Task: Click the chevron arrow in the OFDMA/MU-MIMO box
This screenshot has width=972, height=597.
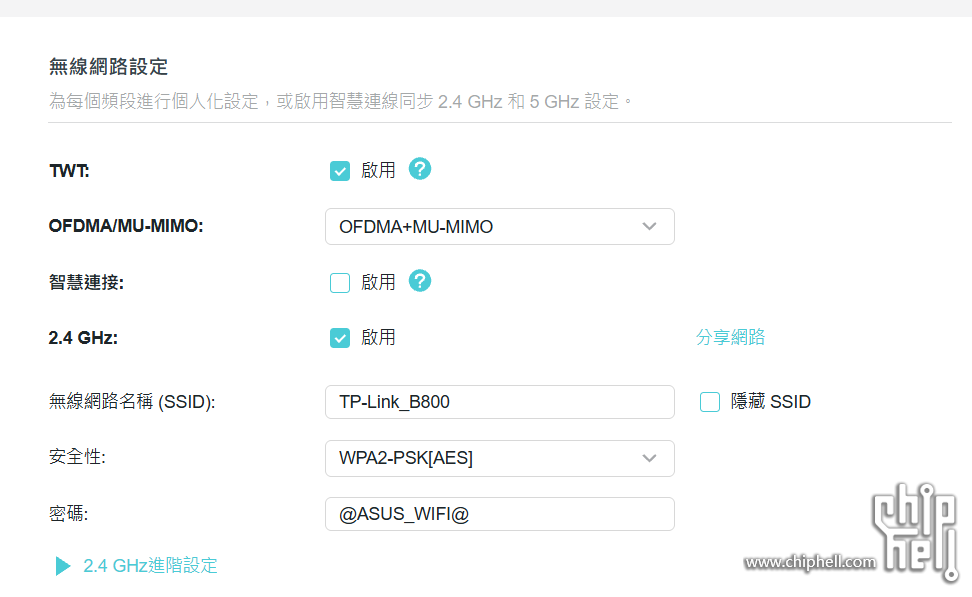Action: click(x=649, y=227)
